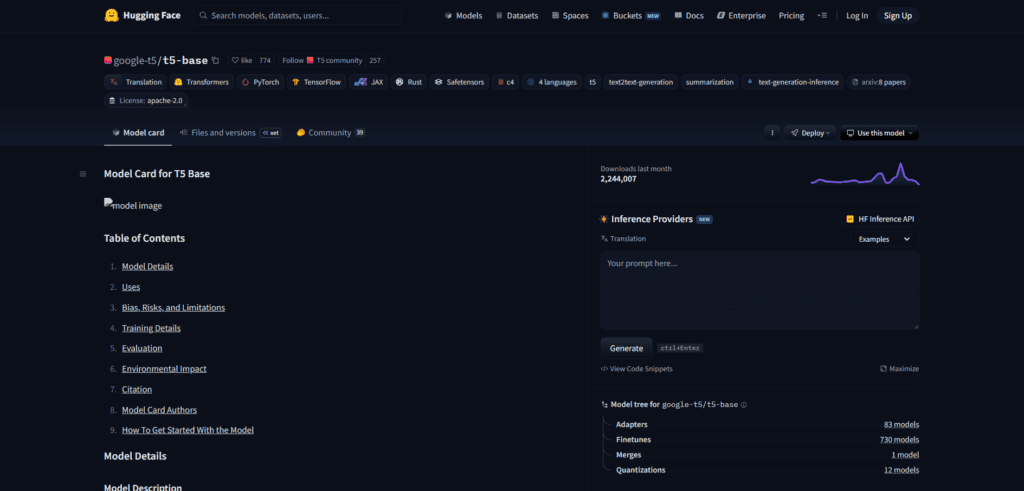Viewport: 1024px width, 491px height.
Task: Go to Models in navigation
Action: [x=463, y=16]
